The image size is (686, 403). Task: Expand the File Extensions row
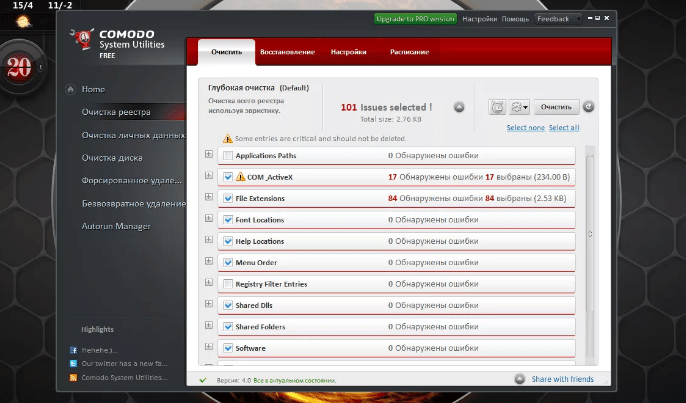tap(209, 197)
